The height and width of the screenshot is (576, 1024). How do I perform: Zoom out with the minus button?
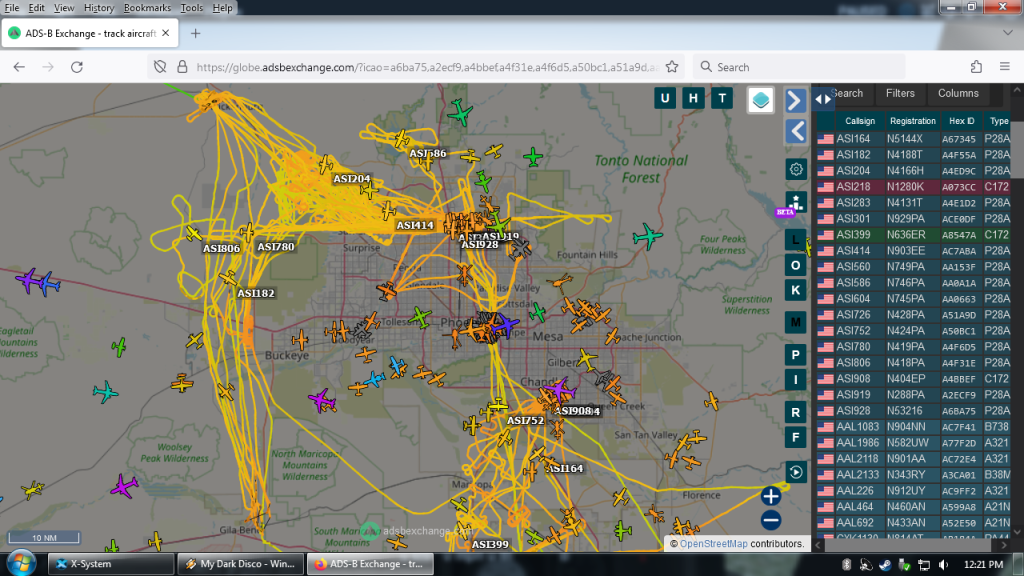tap(771, 520)
